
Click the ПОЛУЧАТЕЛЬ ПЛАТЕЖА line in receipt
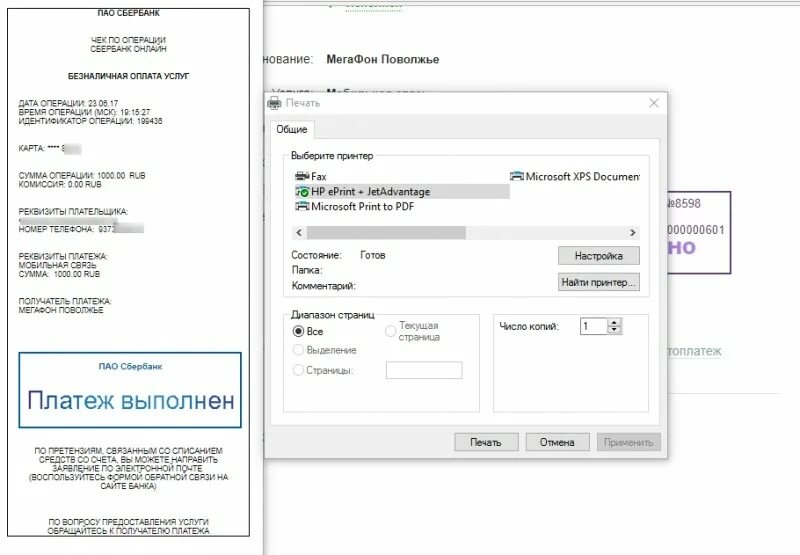65,301
